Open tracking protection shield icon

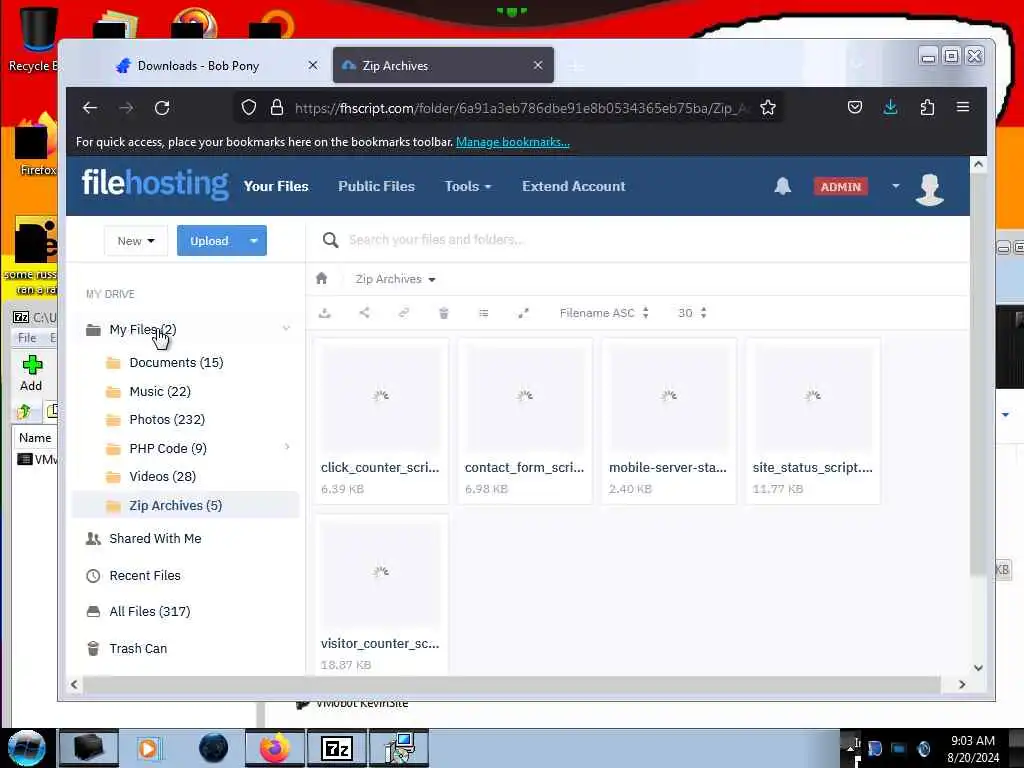click(x=249, y=107)
